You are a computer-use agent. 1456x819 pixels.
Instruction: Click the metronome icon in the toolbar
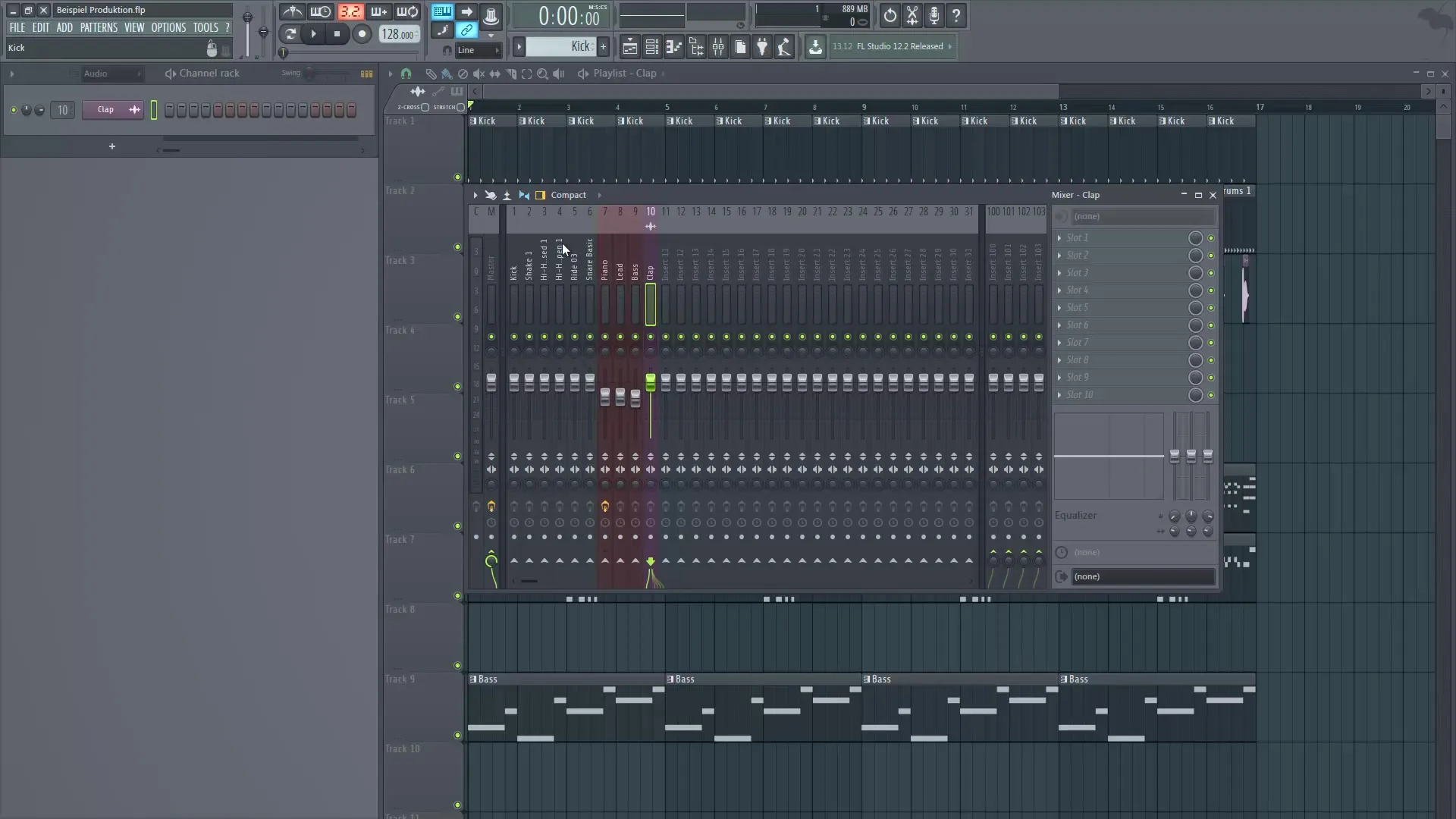(292, 12)
